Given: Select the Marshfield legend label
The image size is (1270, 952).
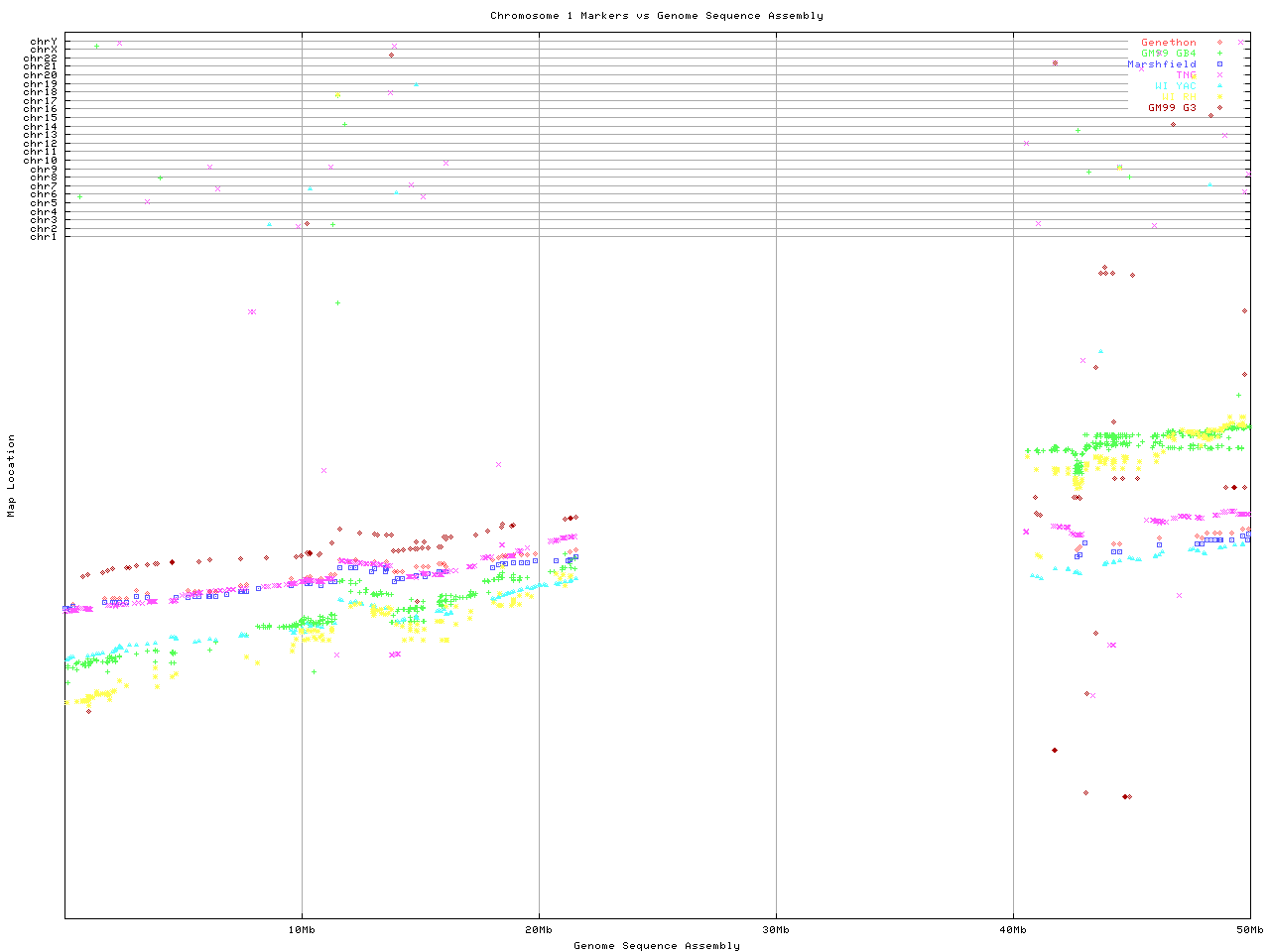Looking at the screenshot, I should (x=1162, y=64).
